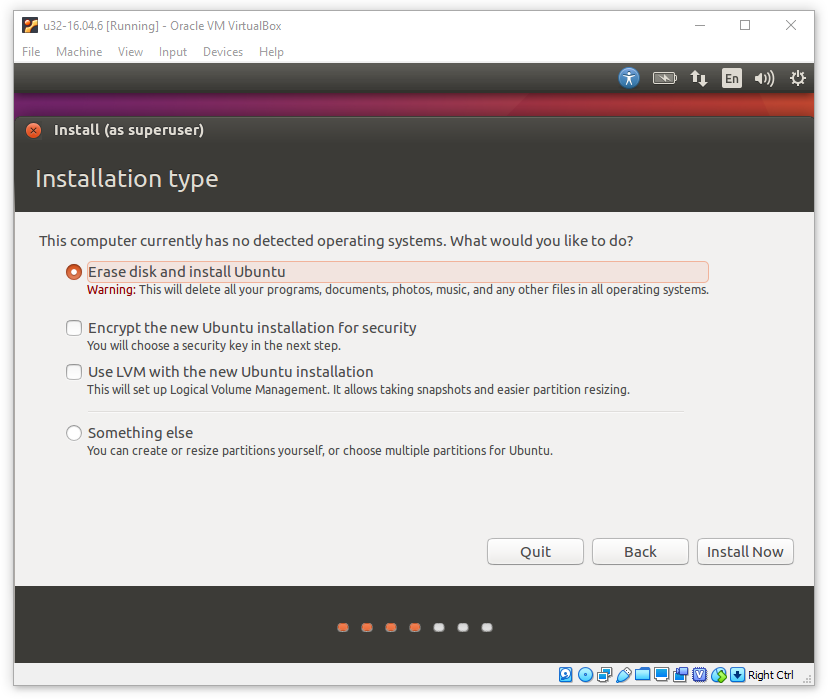The width and height of the screenshot is (830, 700).
Task: Select Erase disk and install Ubuntu
Action: [x=74, y=272]
